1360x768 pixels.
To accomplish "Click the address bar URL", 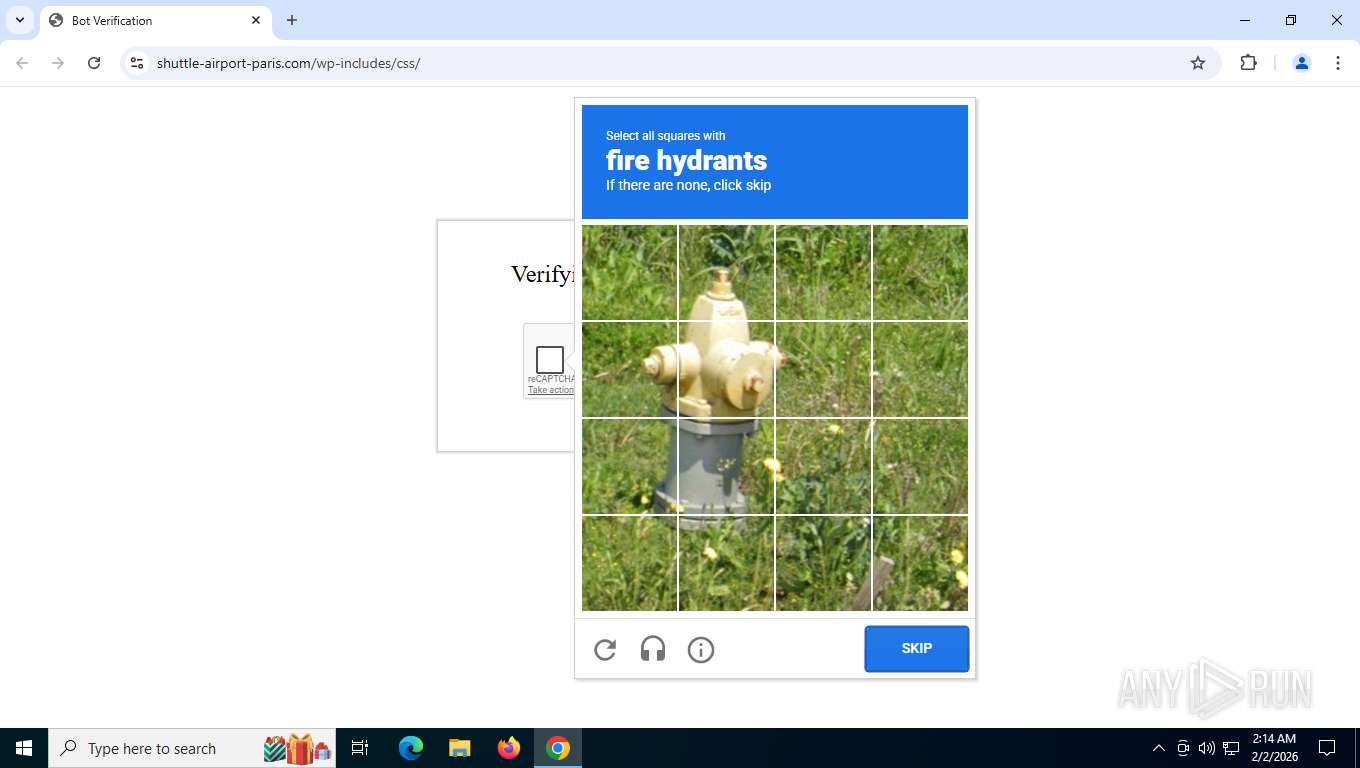I will (288, 63).
